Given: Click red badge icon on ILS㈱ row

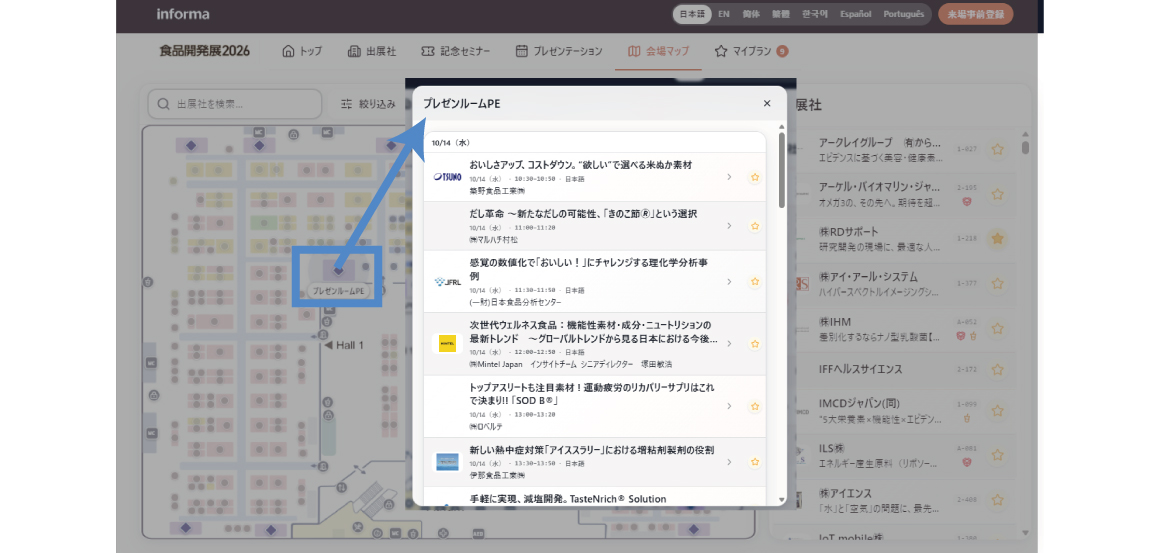Looking at the screenshot, I should tap(966, 462).
